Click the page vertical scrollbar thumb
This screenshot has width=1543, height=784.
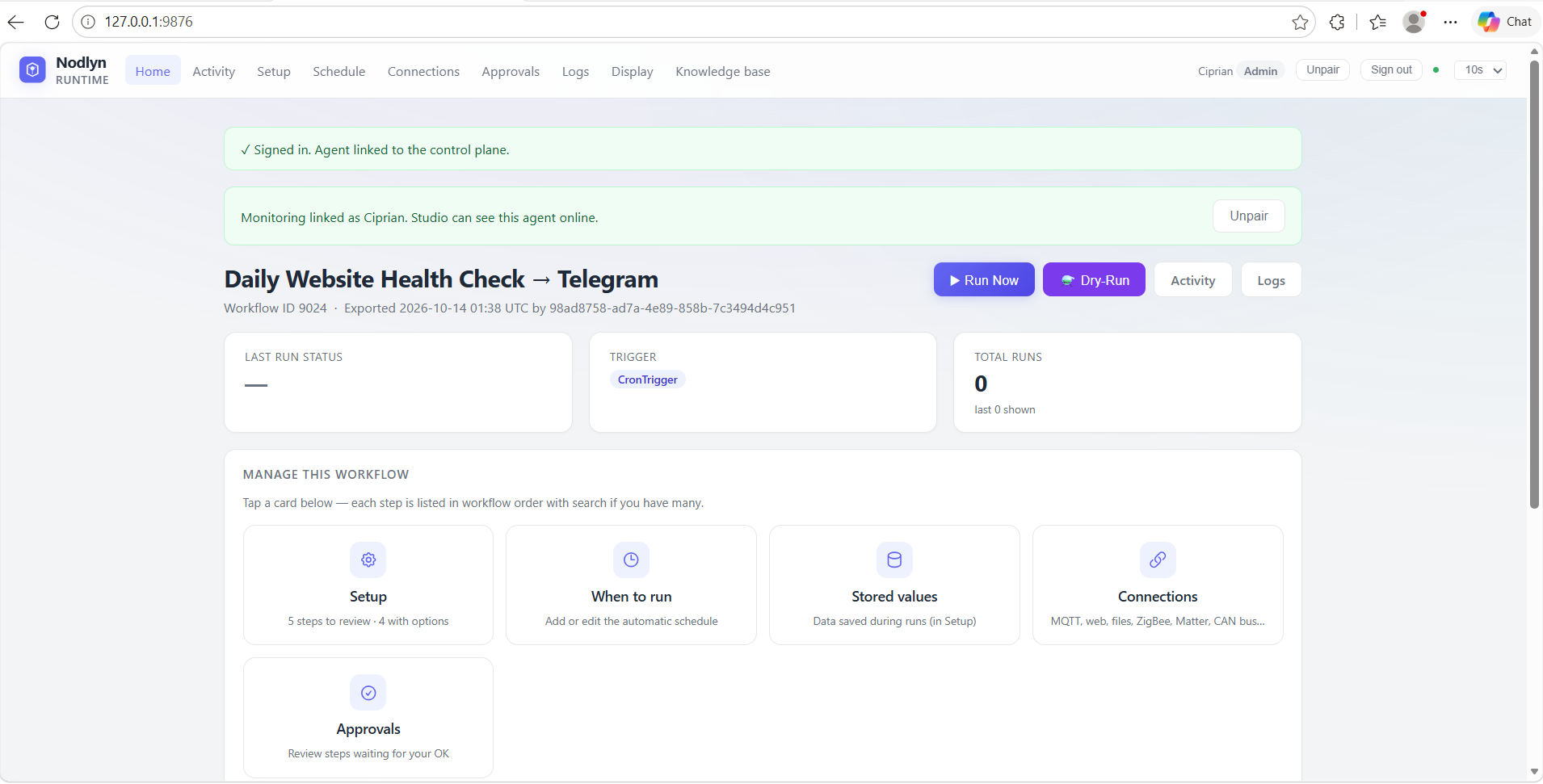pos(1534,283)
